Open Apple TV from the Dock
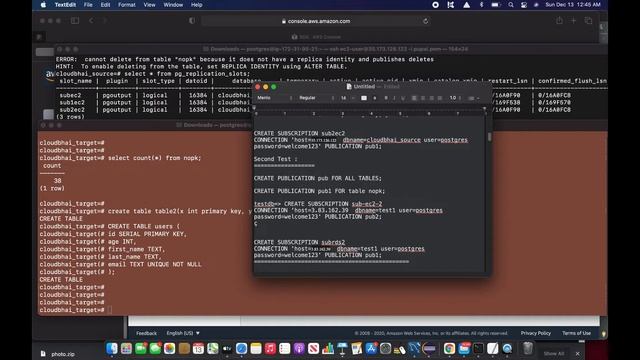Viewport: 640px width, 360px height. click(x=227, y=349)
